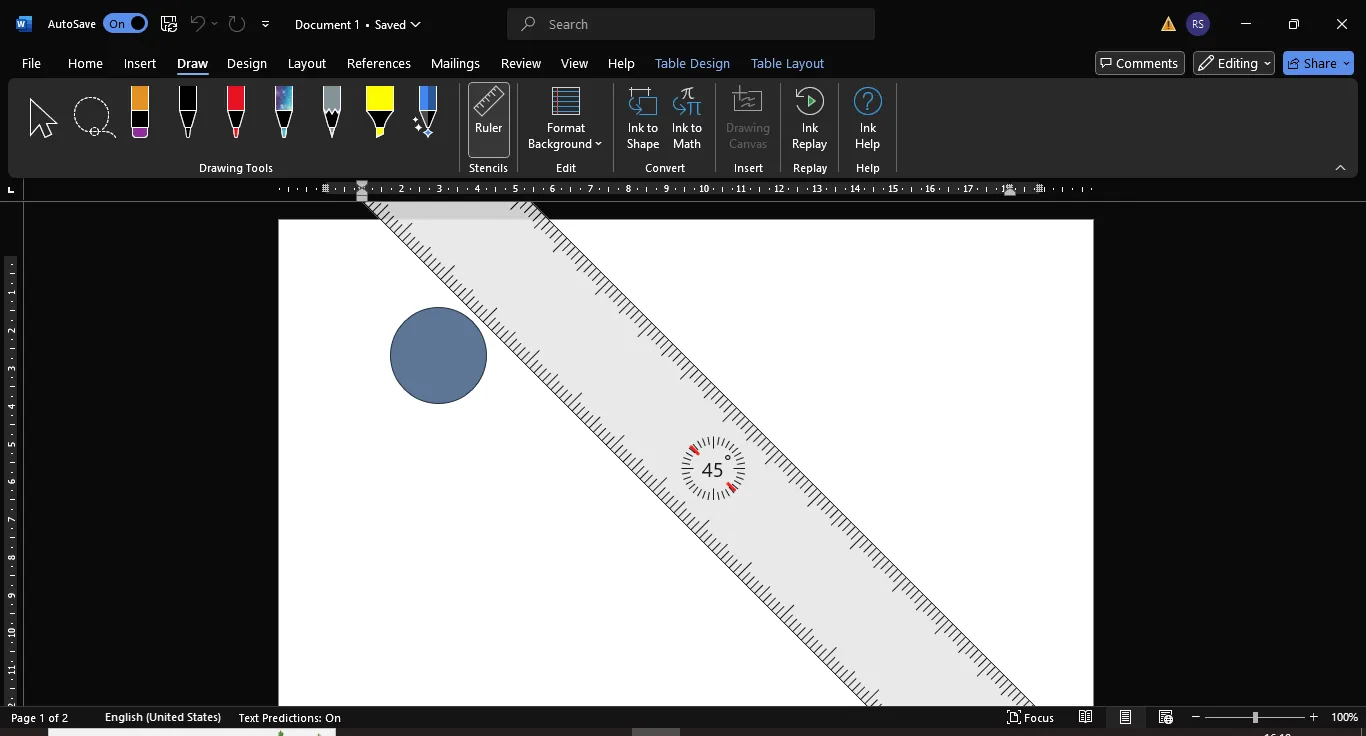Switch to the References tab

click(x=379, y=63)
